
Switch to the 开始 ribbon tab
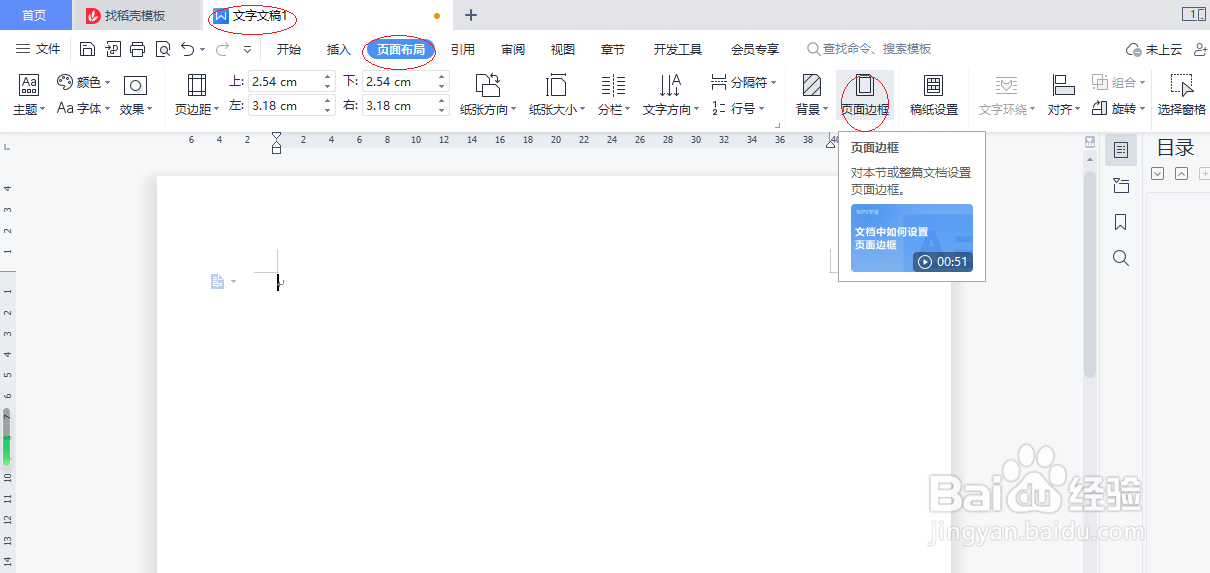(x=289, y=49)
